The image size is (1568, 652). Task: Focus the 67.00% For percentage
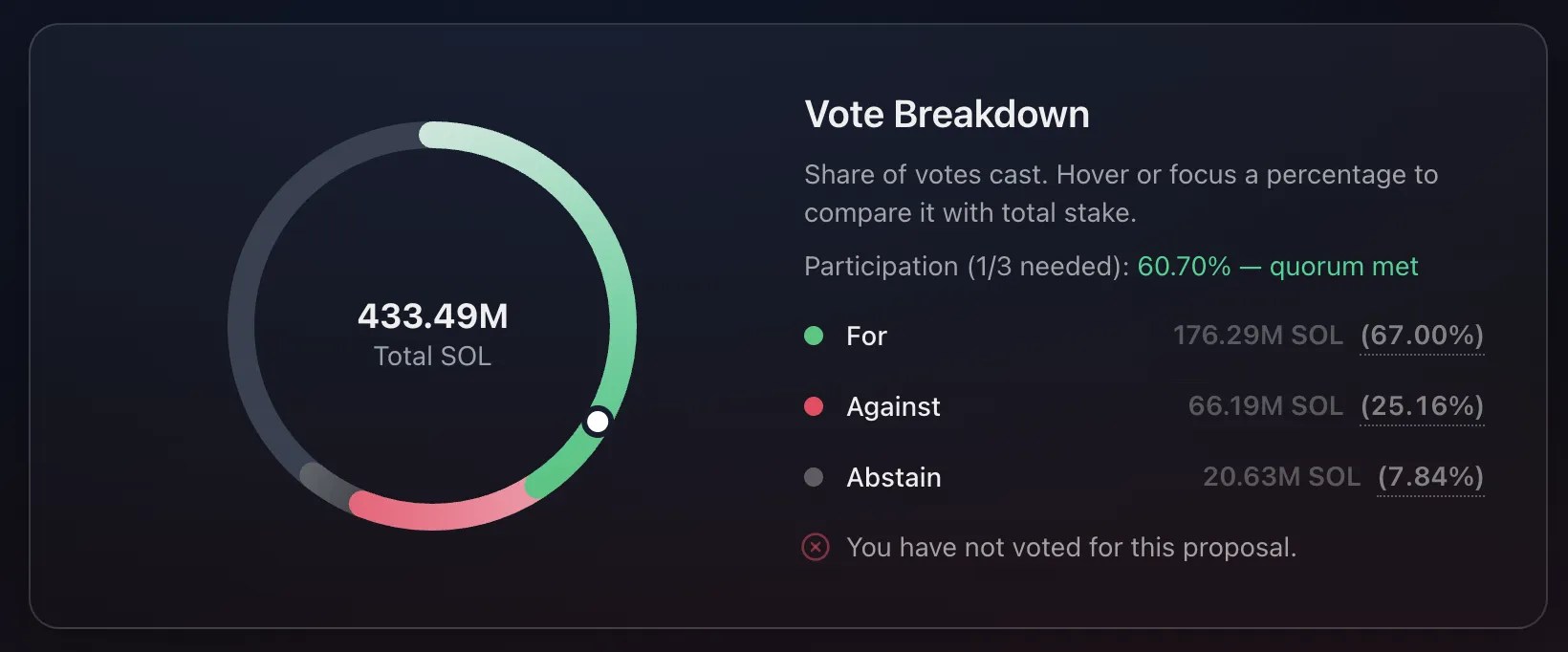click(1422, 336)
